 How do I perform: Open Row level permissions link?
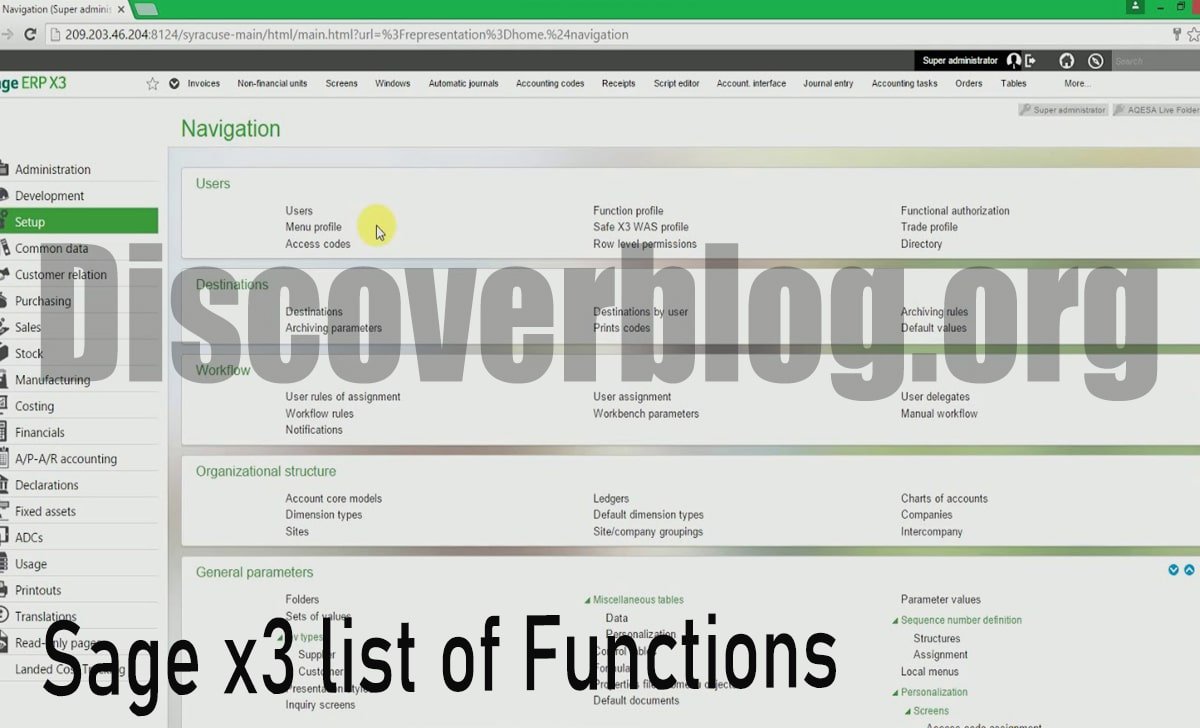point(645,244)
